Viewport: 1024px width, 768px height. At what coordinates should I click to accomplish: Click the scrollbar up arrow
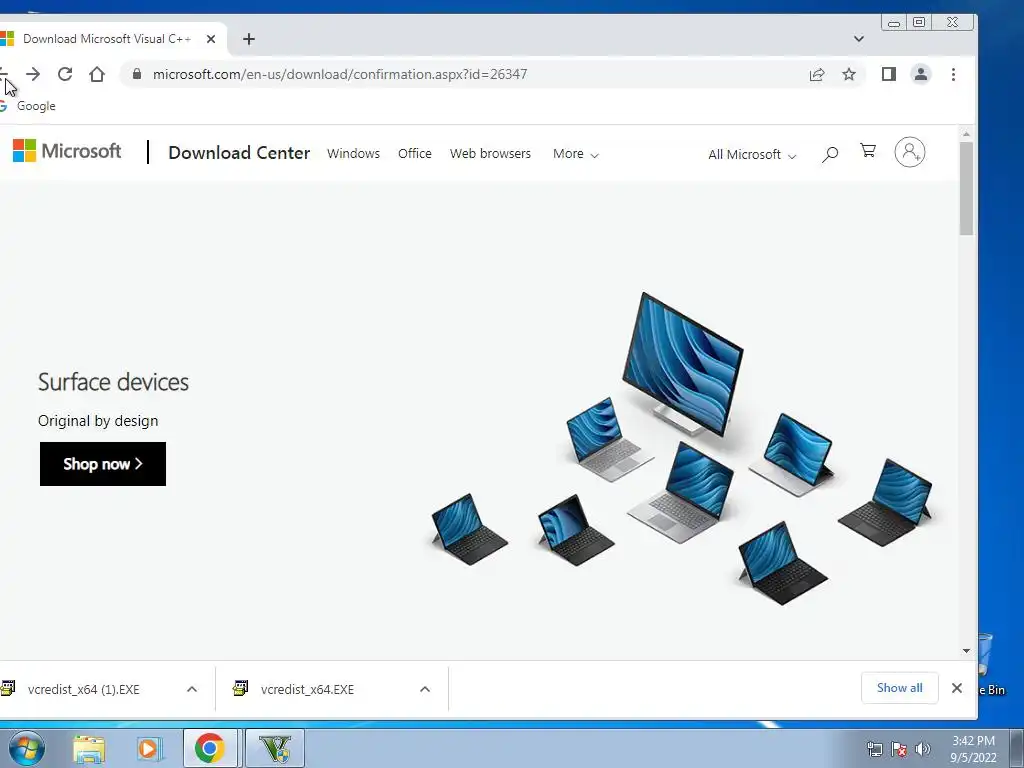coord(967,134)
